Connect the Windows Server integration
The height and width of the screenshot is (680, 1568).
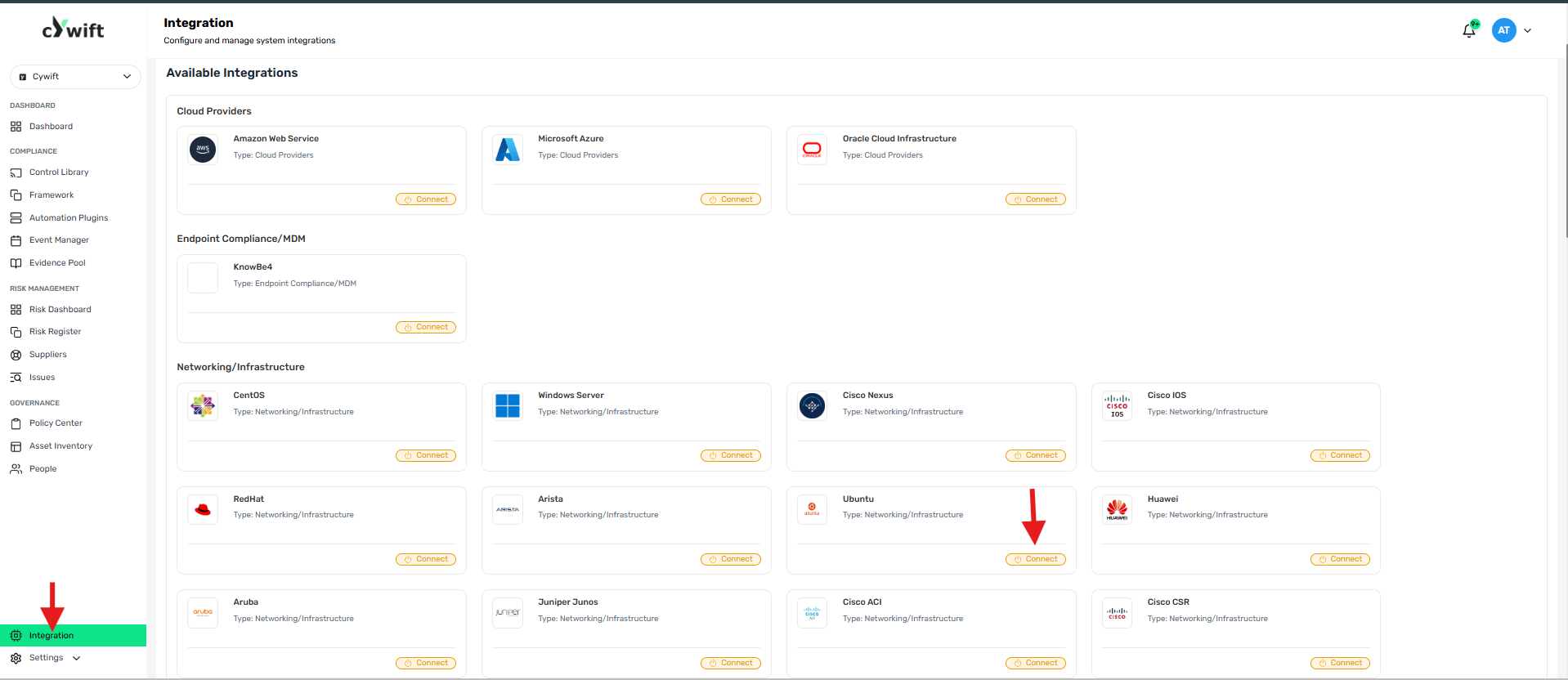(731, 456)
